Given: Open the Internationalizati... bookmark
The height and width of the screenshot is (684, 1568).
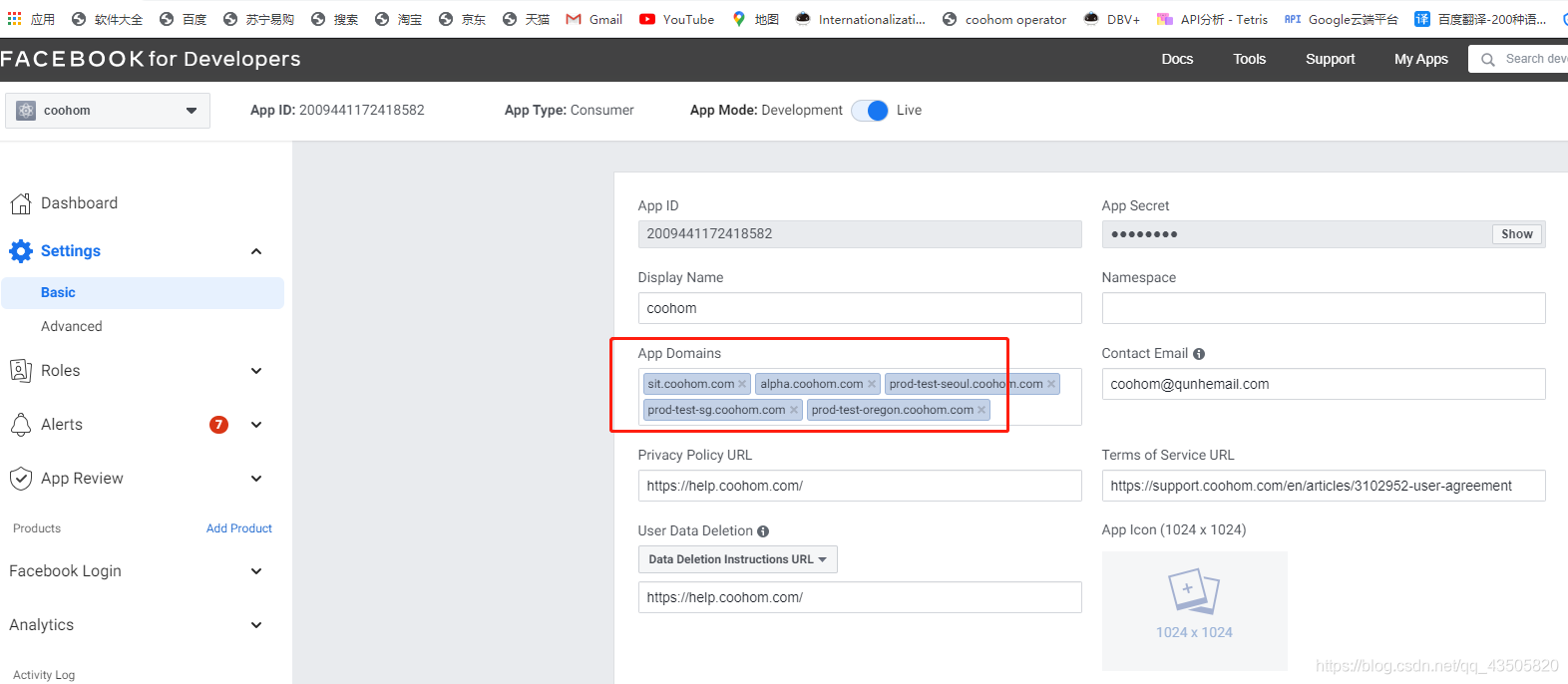Looking at the screenshot, I should (x=860, y=19).
